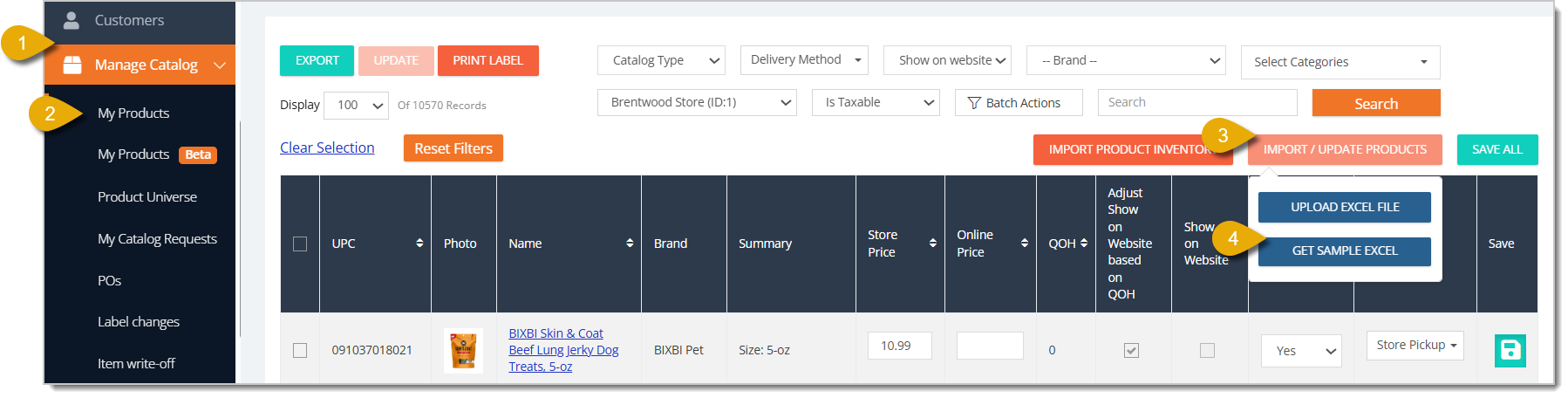Click the UPDATE button
The image size is (1568, 398).
(396, 60)
